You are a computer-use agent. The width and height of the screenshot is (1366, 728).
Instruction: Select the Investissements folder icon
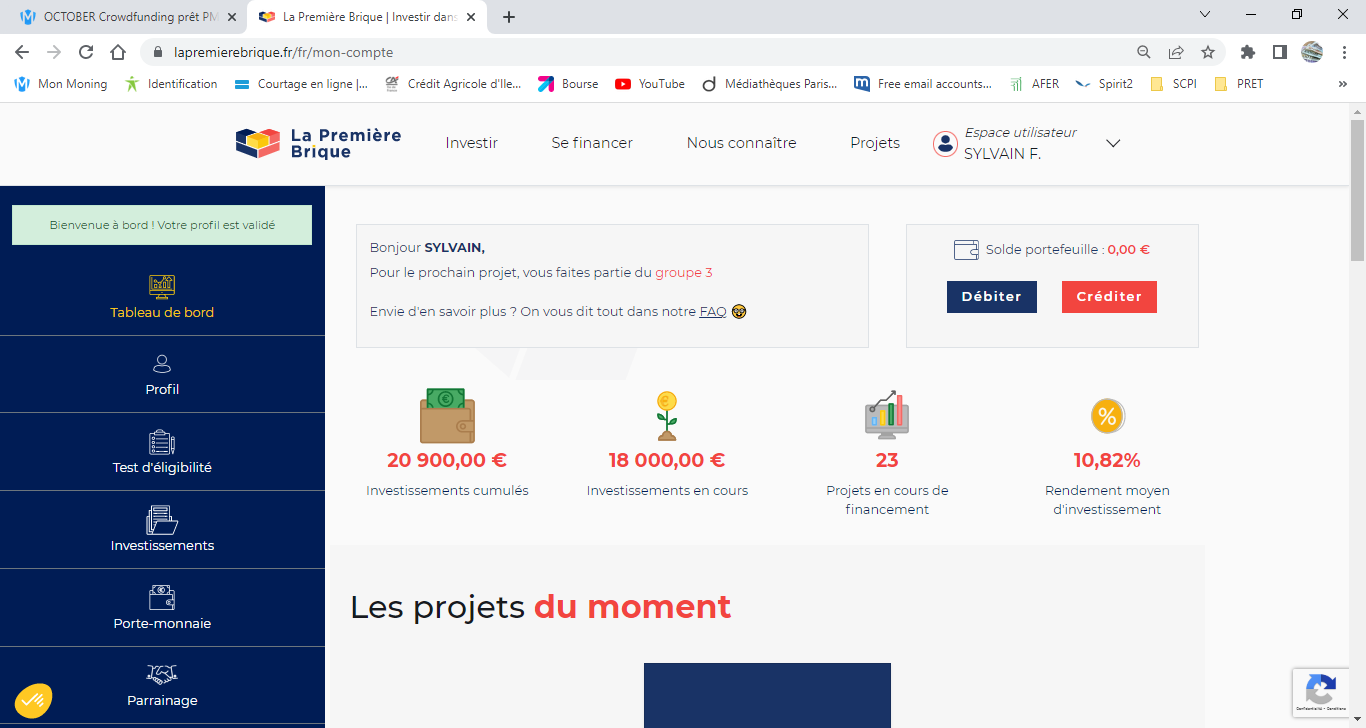tap(162, 520)
